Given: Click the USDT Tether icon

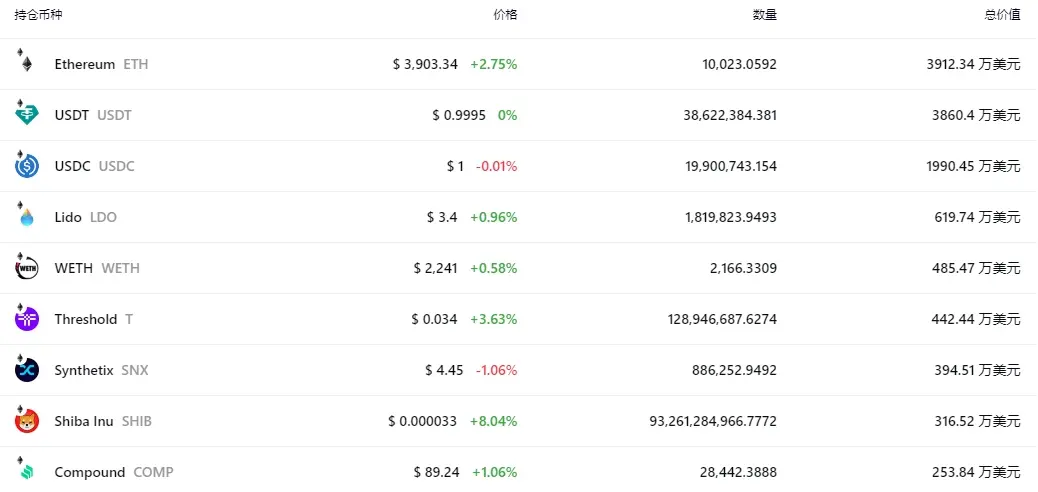Looking at the screenshot, I should coord(26,115).
